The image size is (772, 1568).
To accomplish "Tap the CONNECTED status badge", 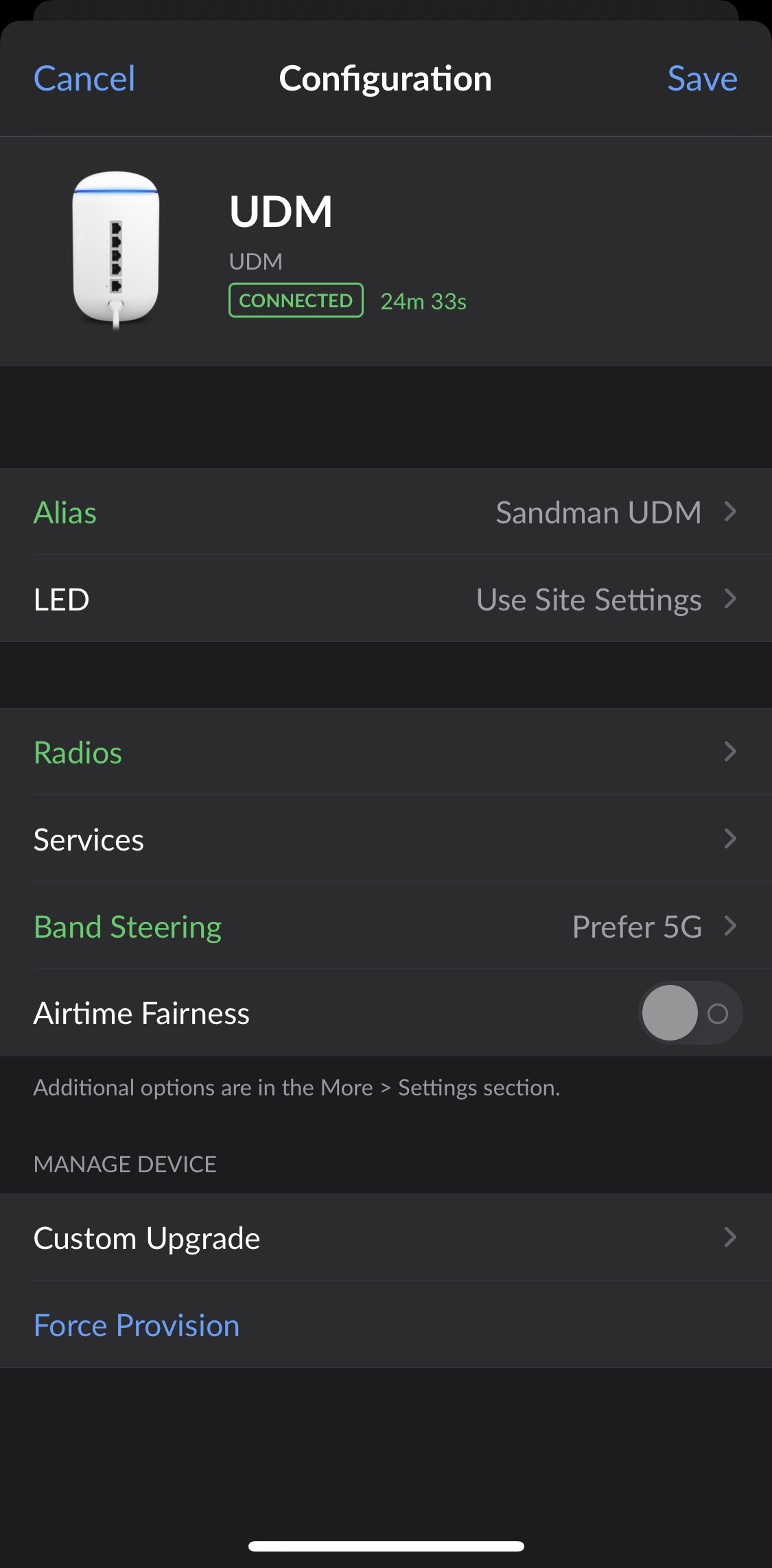I will [296, 300].
